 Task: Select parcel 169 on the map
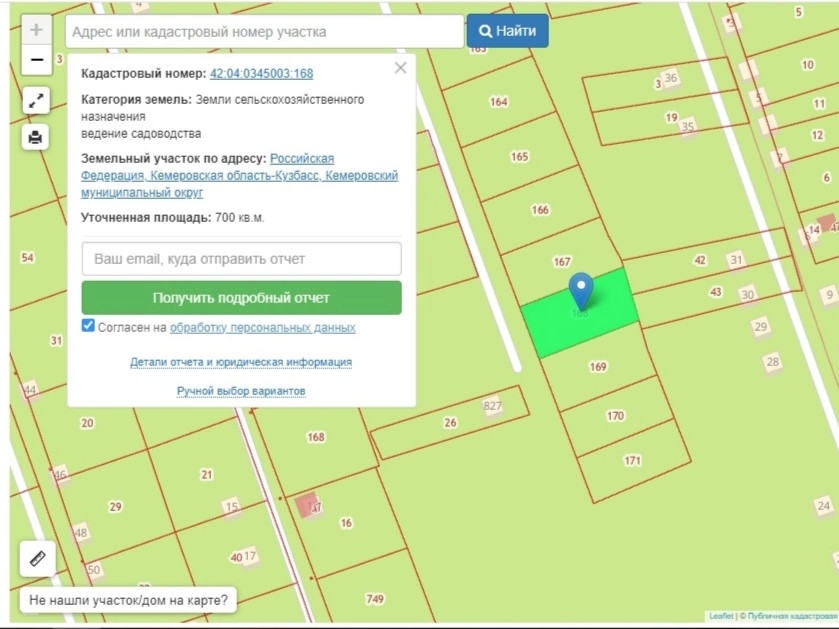[598, 366]
